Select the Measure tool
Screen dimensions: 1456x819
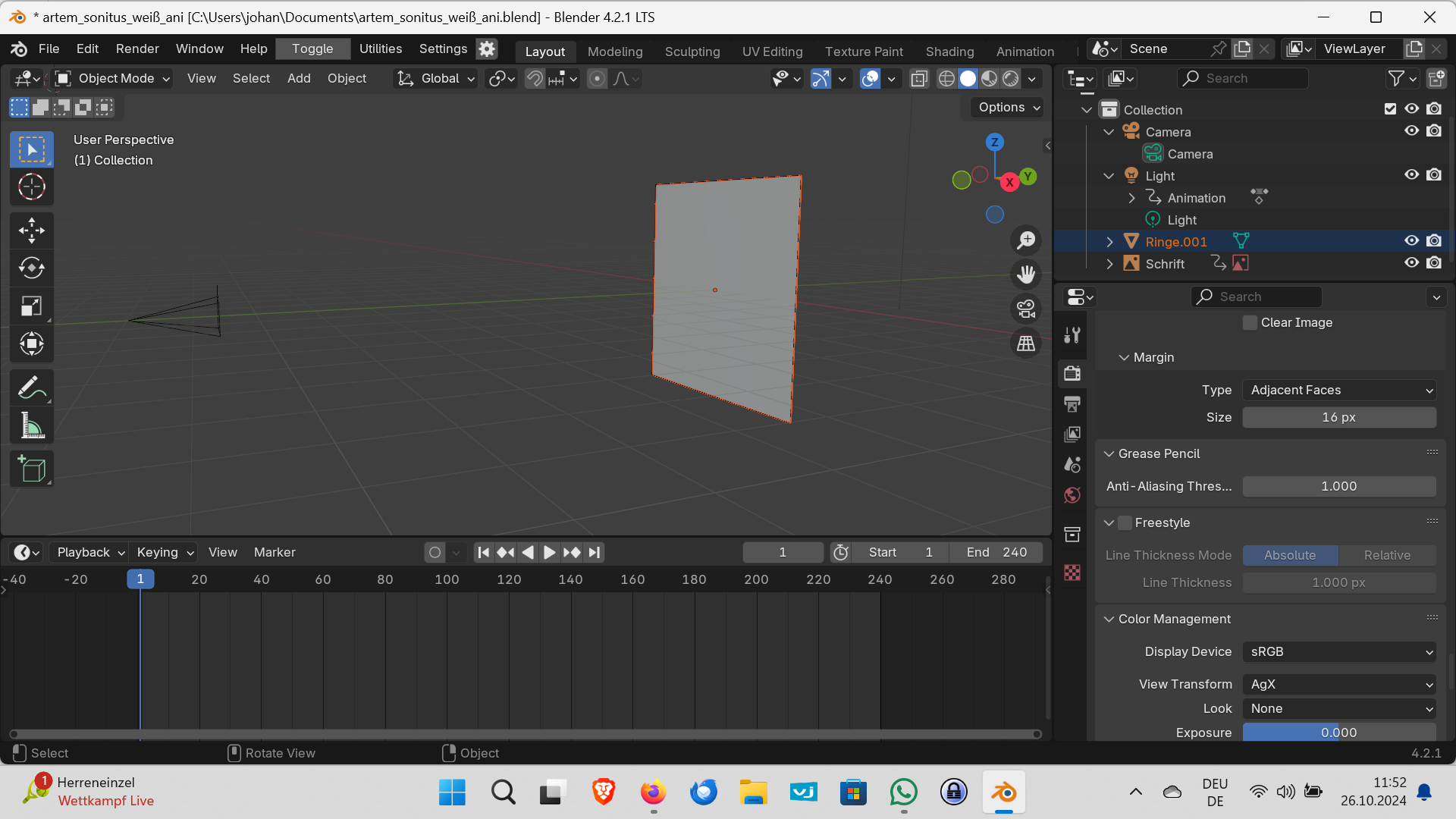[x=31, y=426]
